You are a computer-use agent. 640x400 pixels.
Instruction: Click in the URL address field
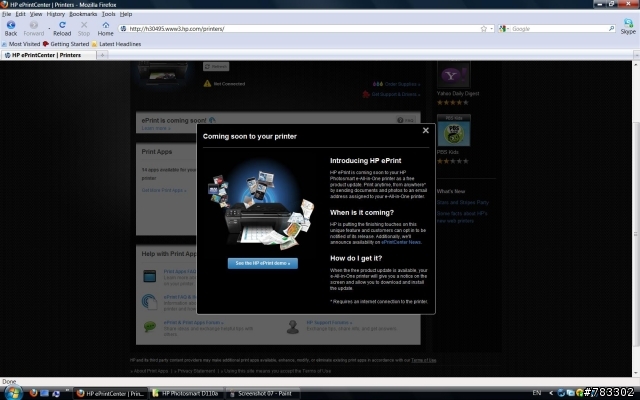pyautogui.click(x=304, y=29)
